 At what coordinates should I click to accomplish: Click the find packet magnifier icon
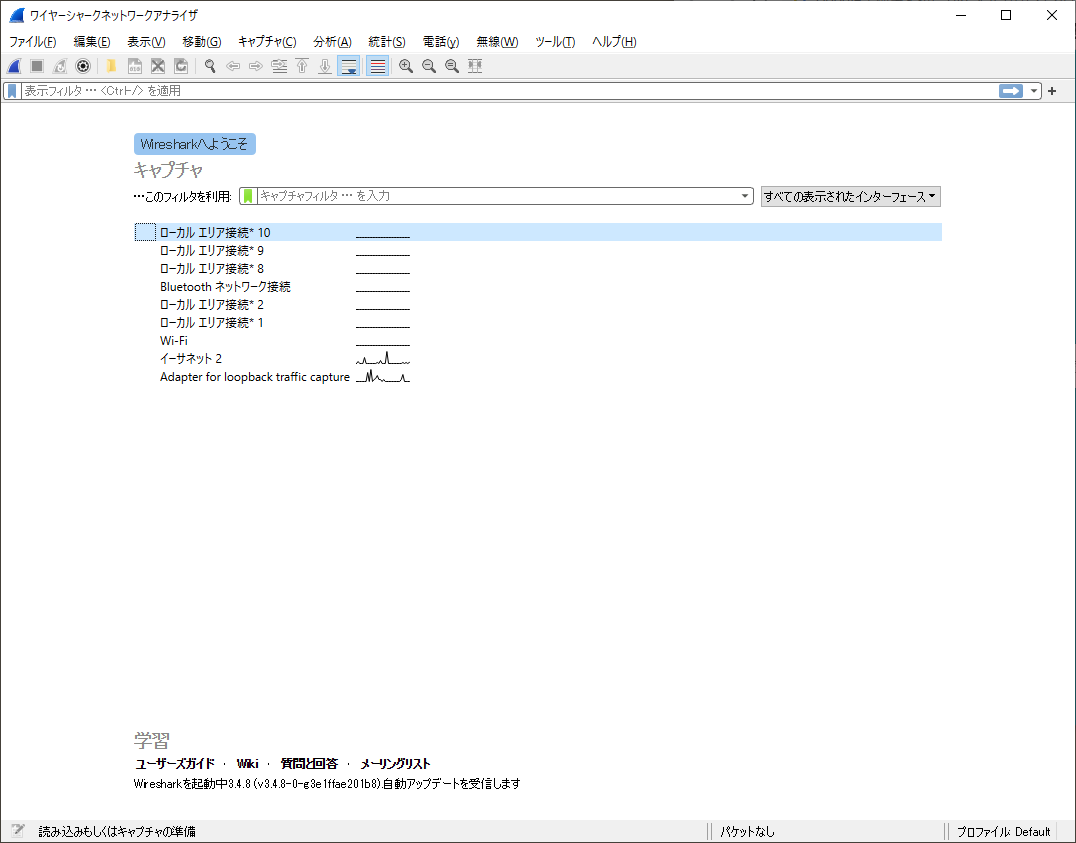(210, 66)
